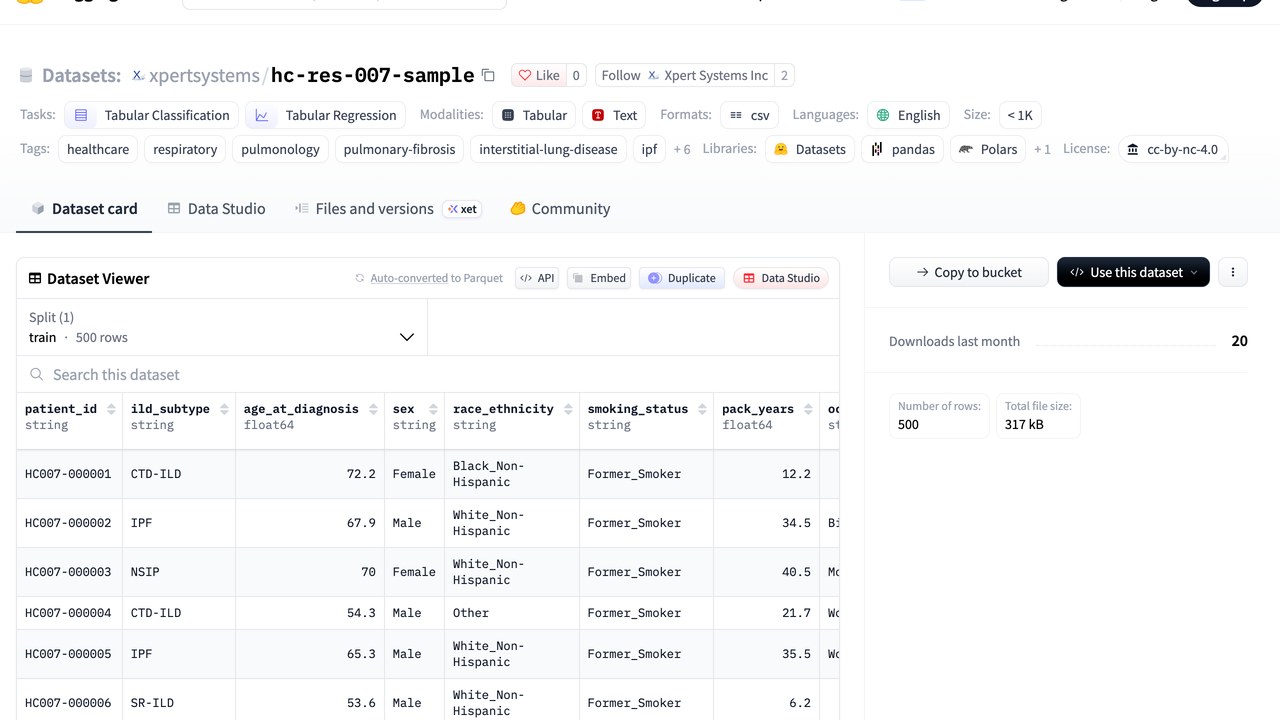Viewport: 1280px width, 720px height.
Task: Sort by the race_ethnicity column arrows
Action: 568,409
